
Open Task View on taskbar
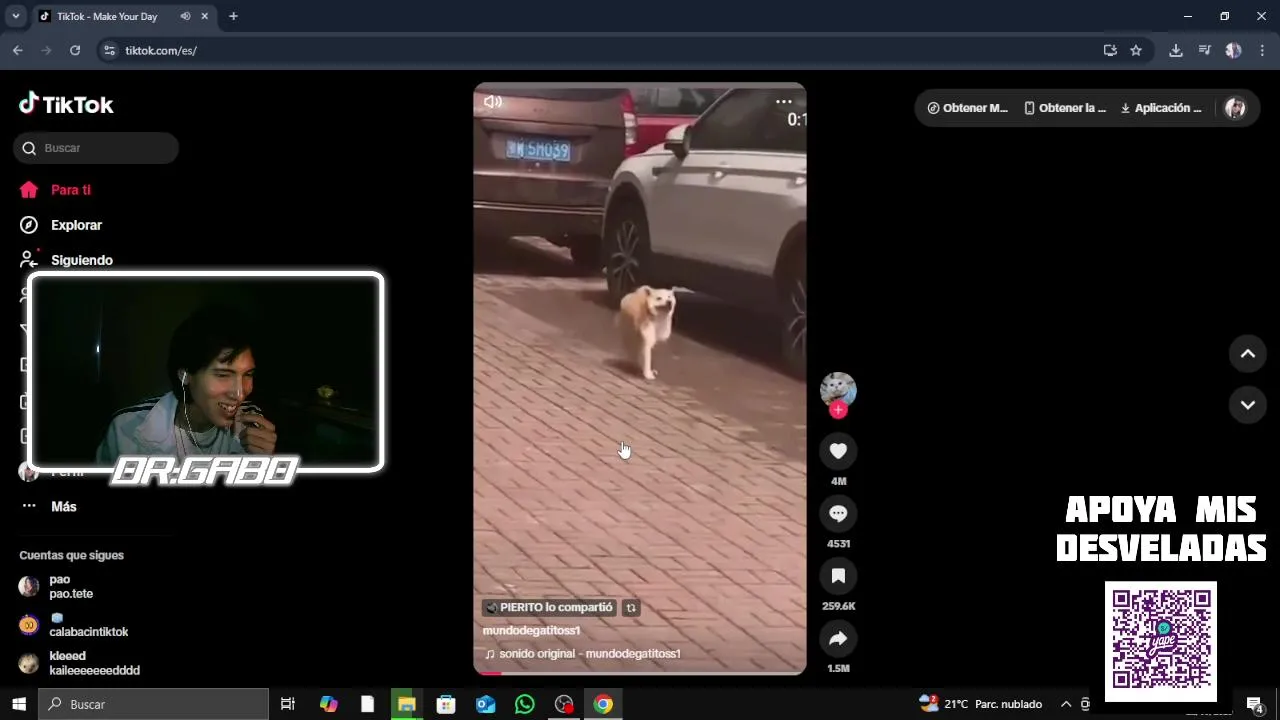tap(288, 704)
